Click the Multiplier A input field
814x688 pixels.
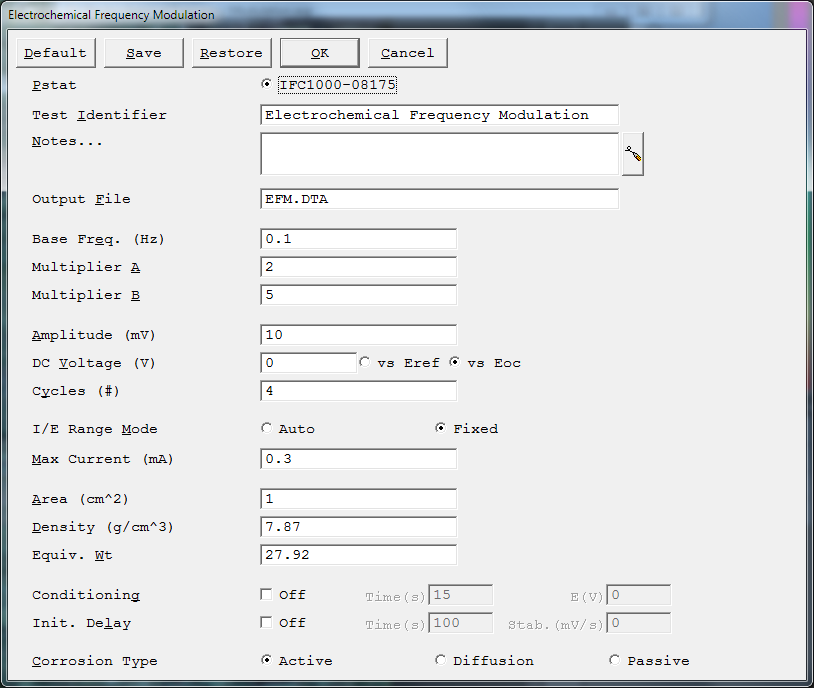(x=358, y=267)
